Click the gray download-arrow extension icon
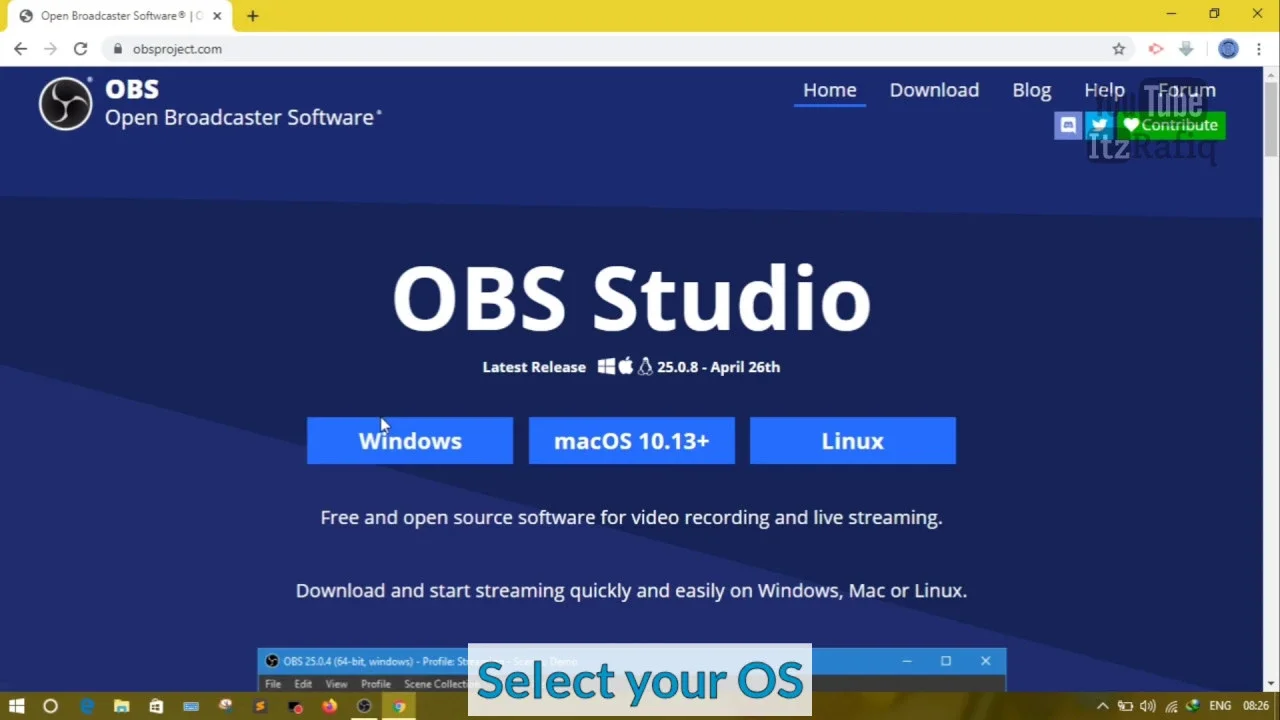The image size is (1280, 720). pyautogui.click(x=1186, y=49)
